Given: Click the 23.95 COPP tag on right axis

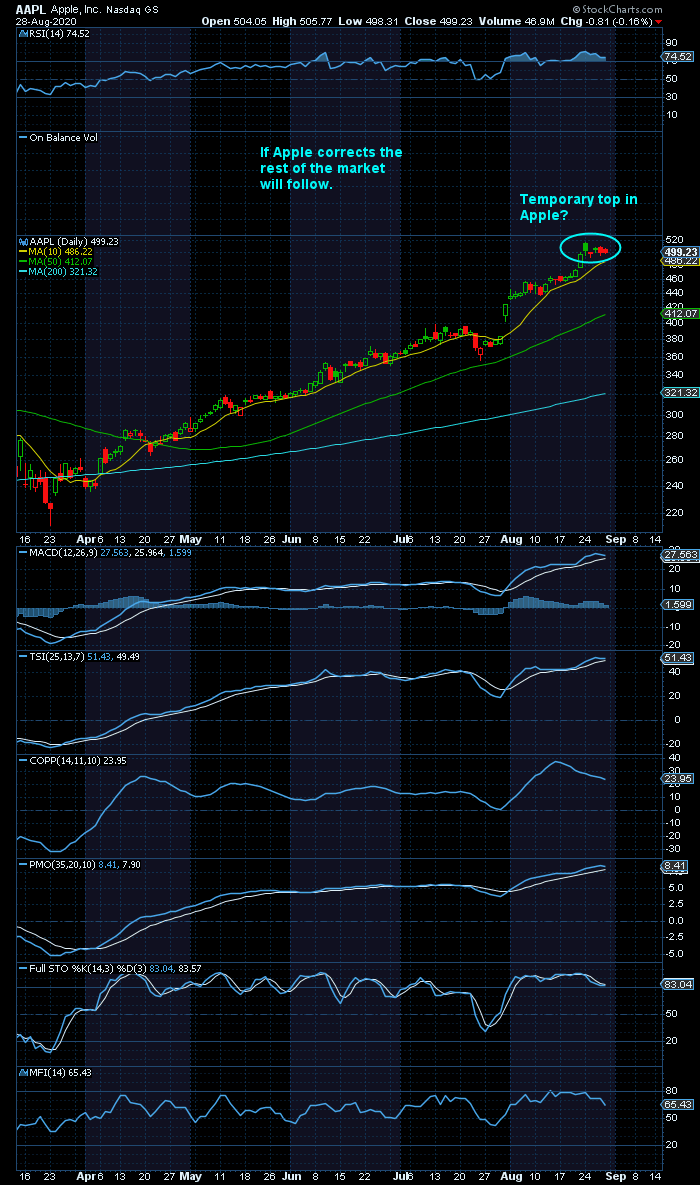Looking at the screenshot, I should tap(679, 779).
